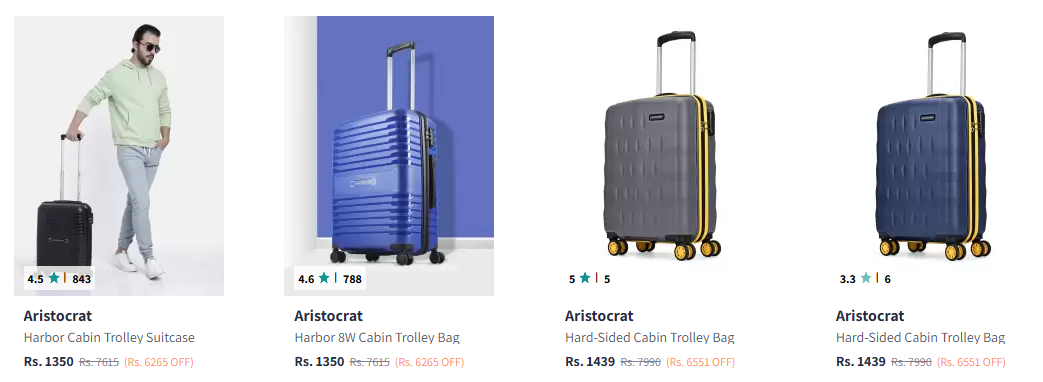Image resolution: width=1043 pixels, height=382 pixels.
Task: Open the blue Harbor 8W trolley image
Action: 389,156
